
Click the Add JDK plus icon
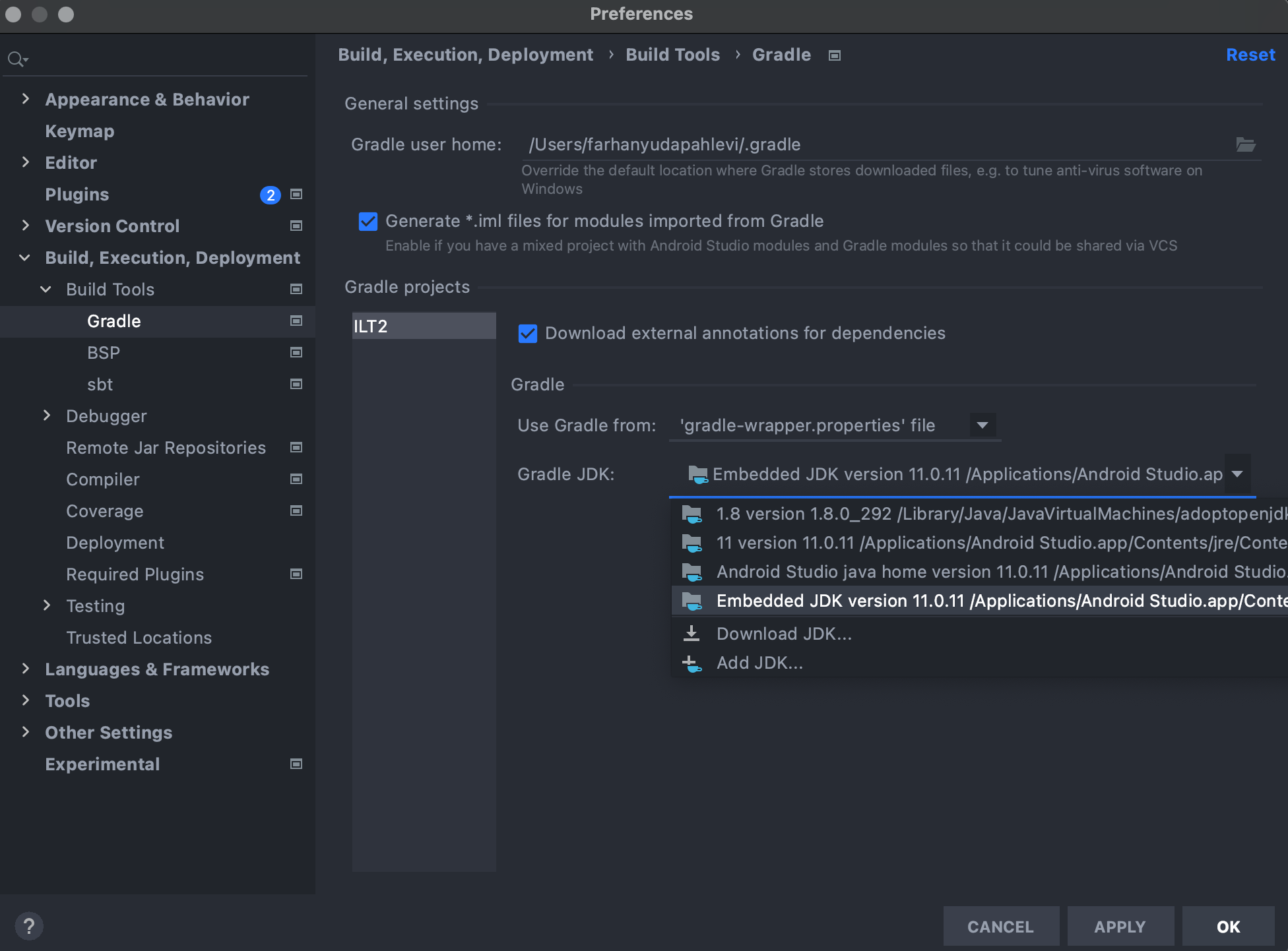coord(692,663)
